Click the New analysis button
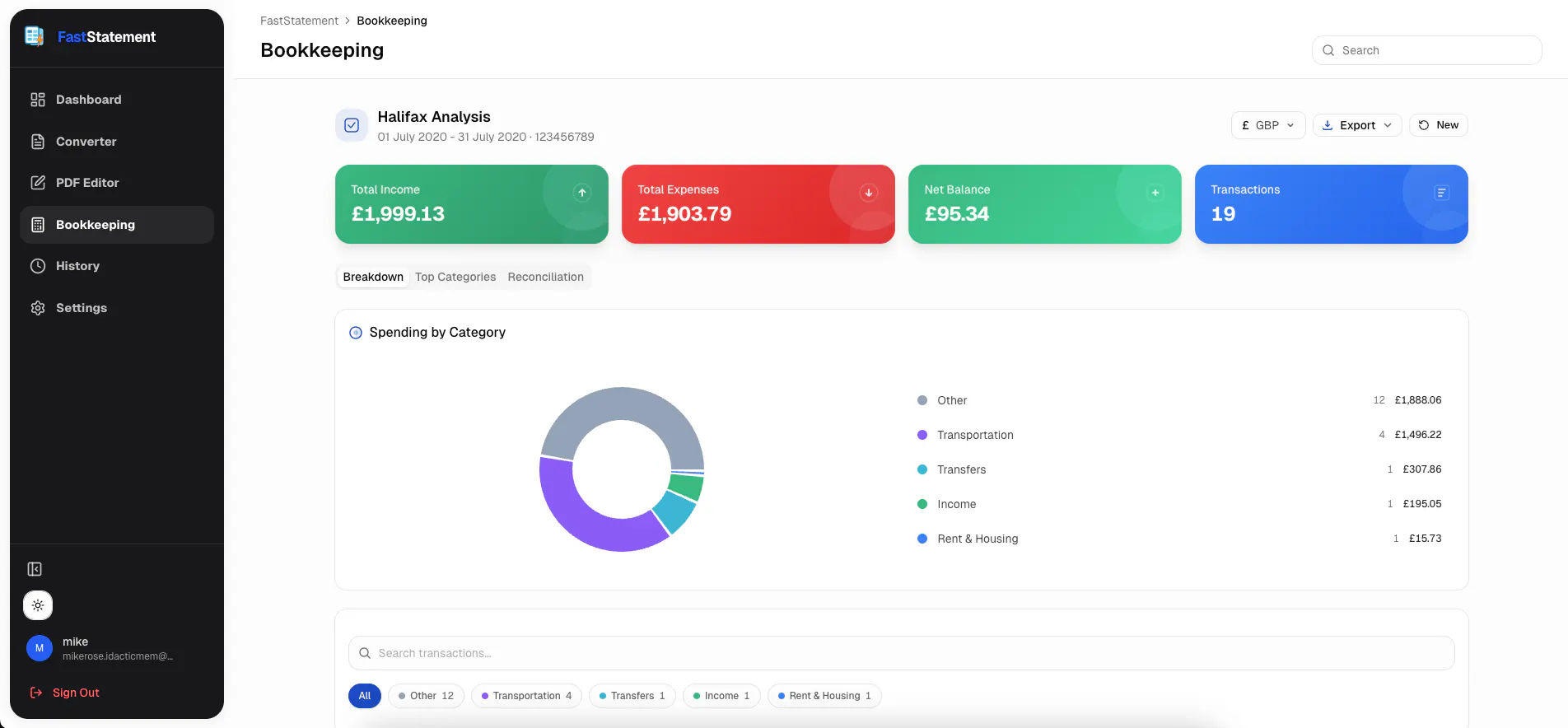This screenshot has width=1568, height=728. pyautogui.click(x=1439, y=125)
